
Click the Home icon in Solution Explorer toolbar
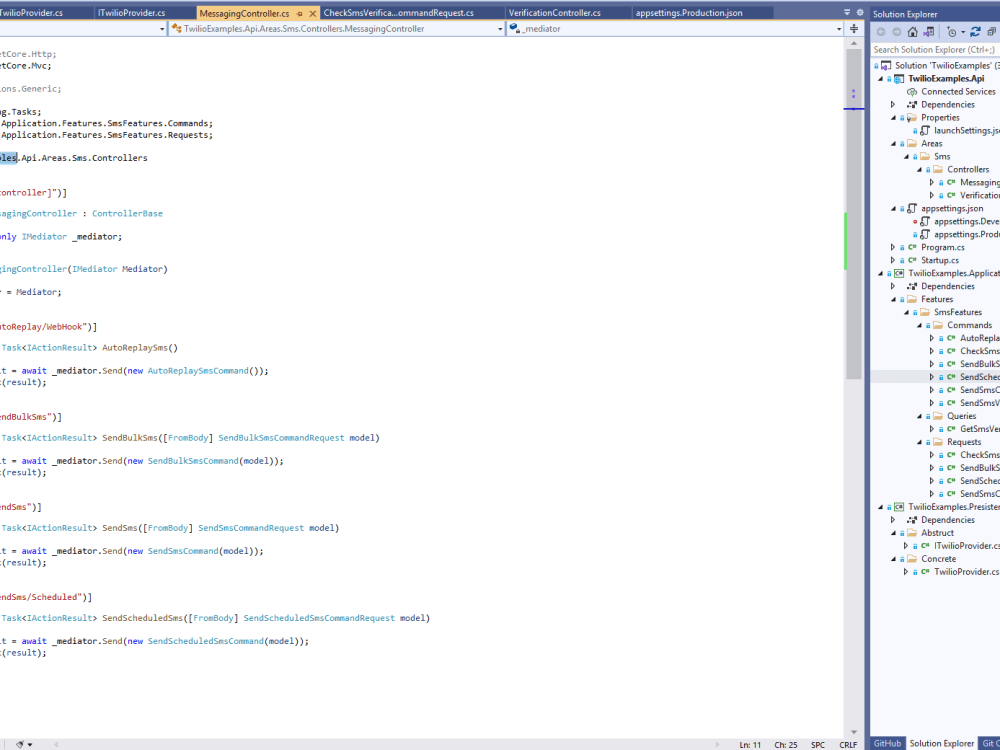pos(913,32)
